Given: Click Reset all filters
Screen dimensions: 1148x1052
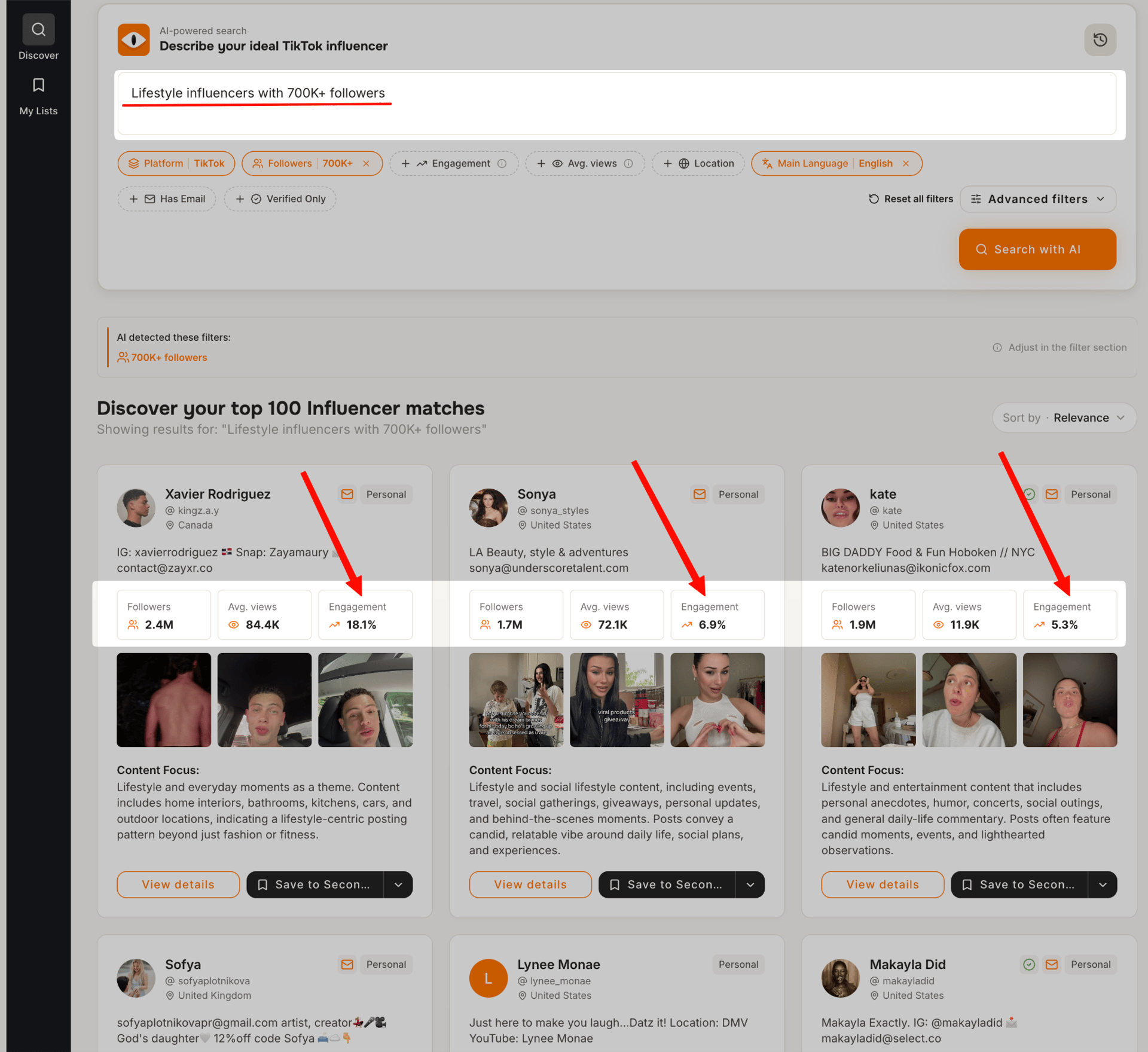Looking at the screenshot, I should pyautogui.click(x=911, y=199).
